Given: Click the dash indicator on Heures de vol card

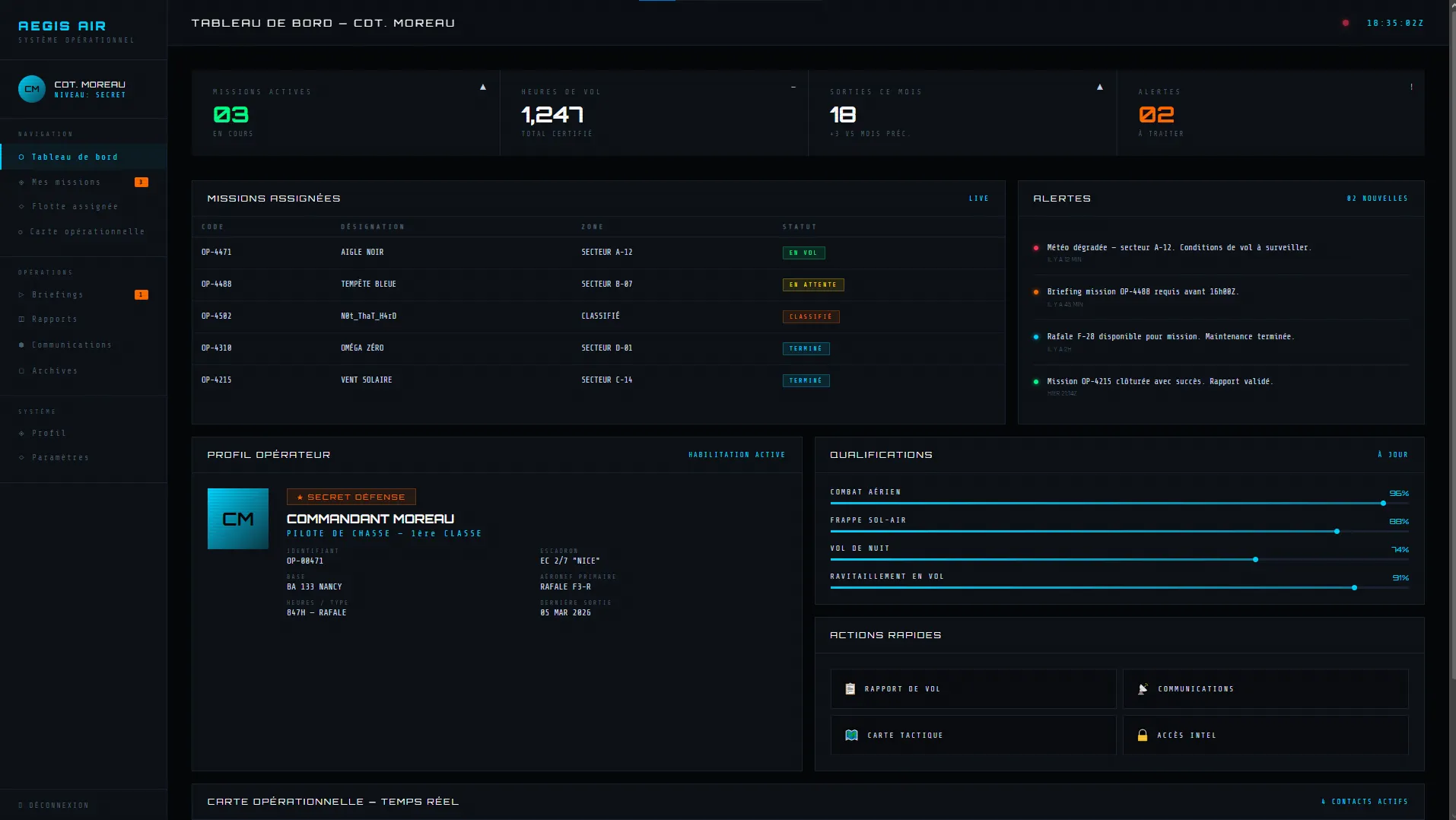Looking at the screenshot, I should (x=793, y=87).
